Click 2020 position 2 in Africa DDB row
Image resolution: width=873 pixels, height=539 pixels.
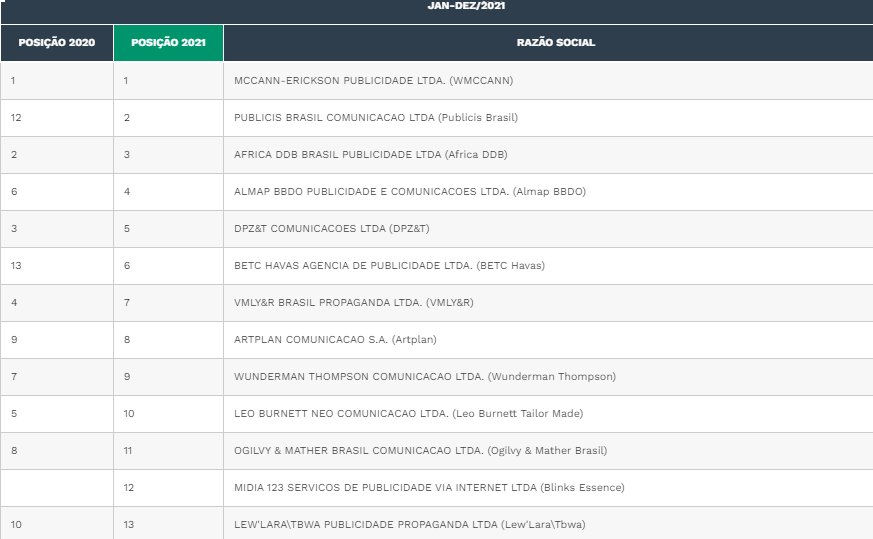point(57,155)
